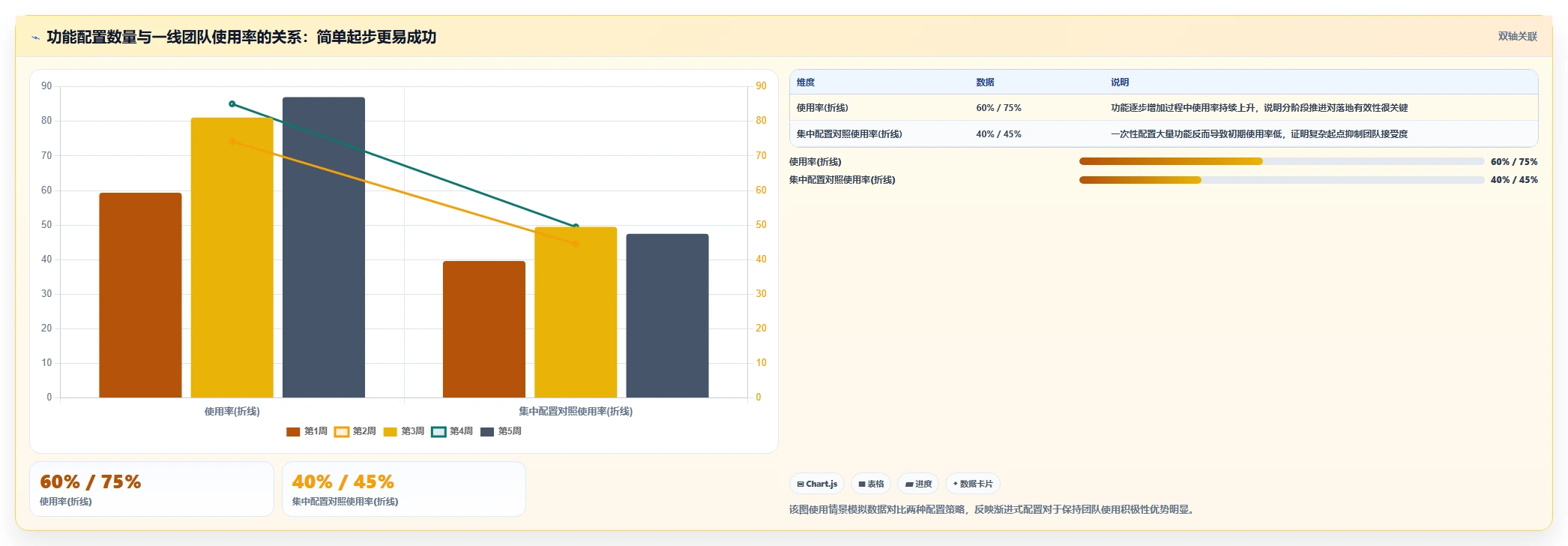Select the 说明 table column header
The width and height of the screenshot is (1568, 546).
point(1120,82)
